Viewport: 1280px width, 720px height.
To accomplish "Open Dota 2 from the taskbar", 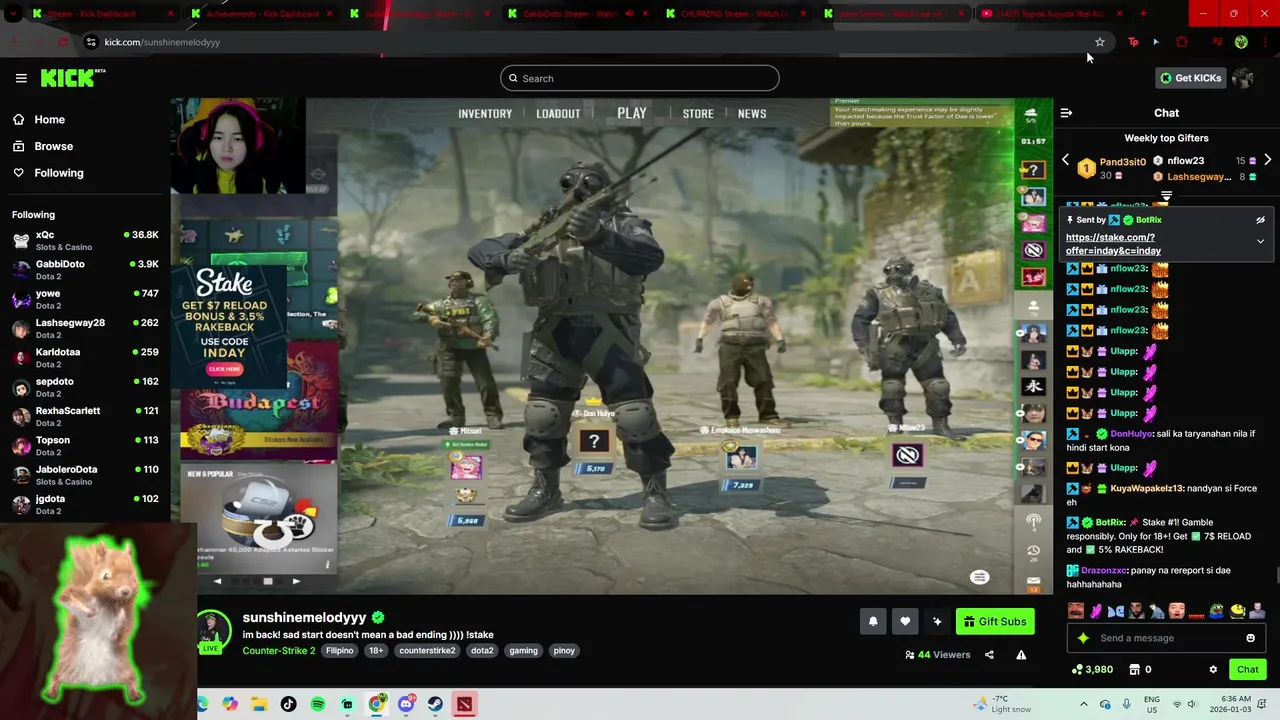I will [465, 704].
